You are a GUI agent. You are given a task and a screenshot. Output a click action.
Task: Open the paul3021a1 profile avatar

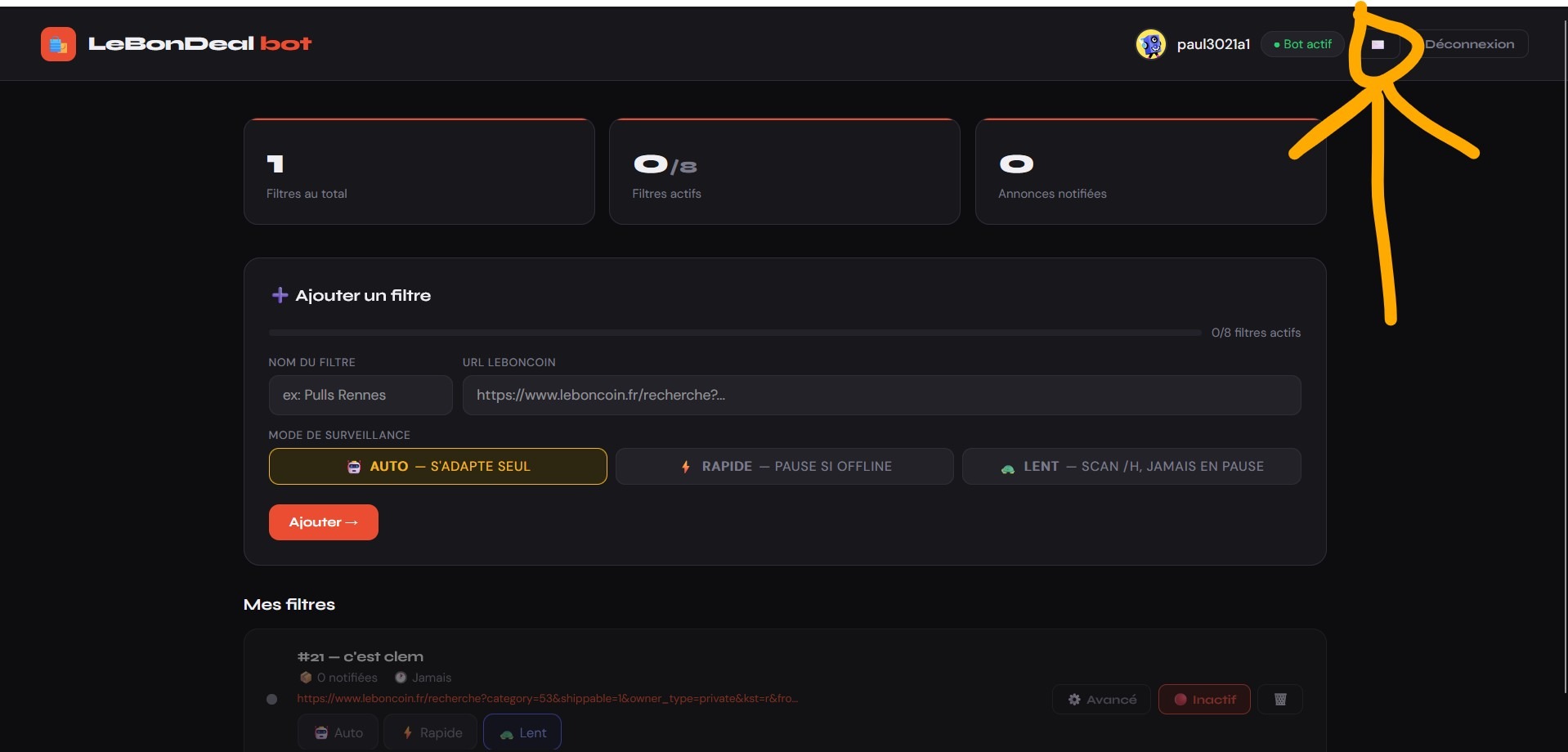tap(1150, 44)
